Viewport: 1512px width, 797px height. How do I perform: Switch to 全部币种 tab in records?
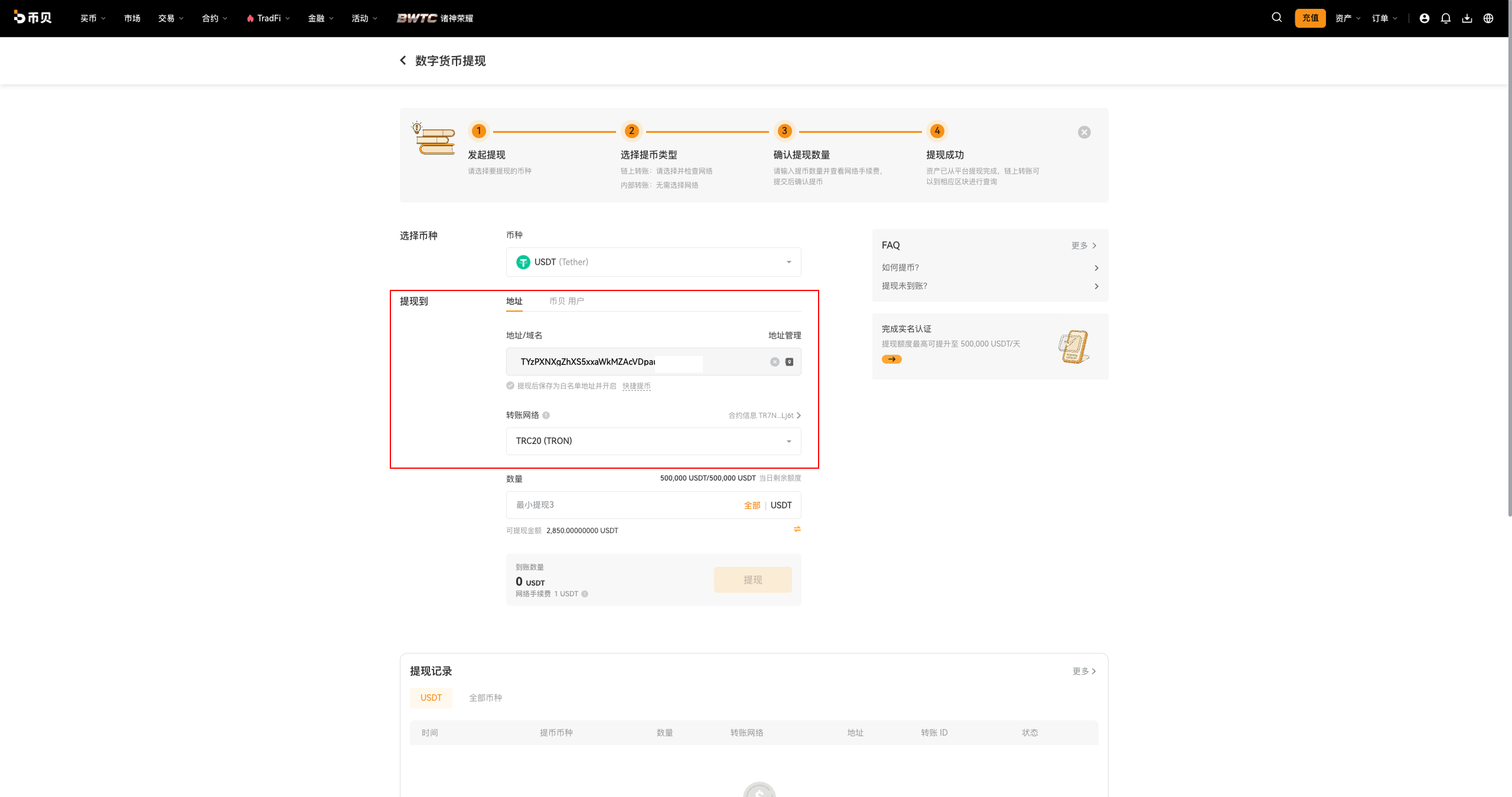point(485,698)
